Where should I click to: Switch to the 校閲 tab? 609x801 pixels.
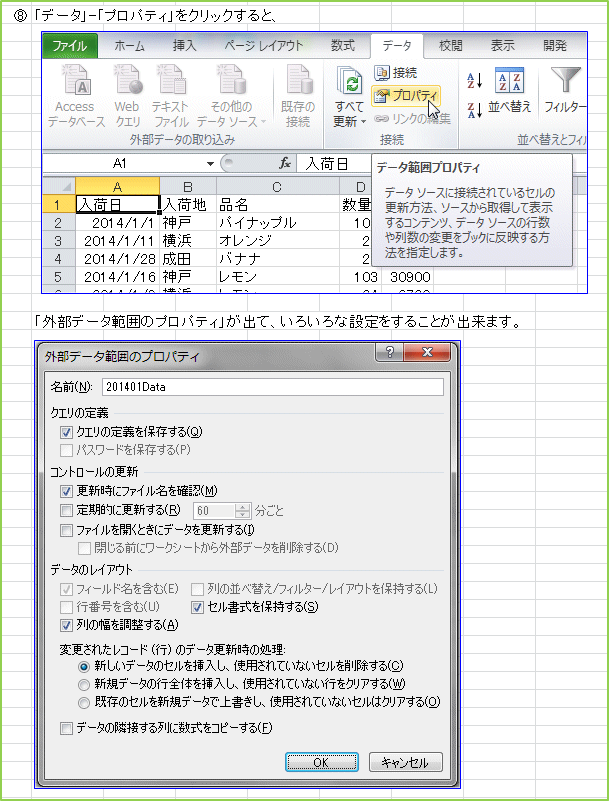(x=451, y=45)
